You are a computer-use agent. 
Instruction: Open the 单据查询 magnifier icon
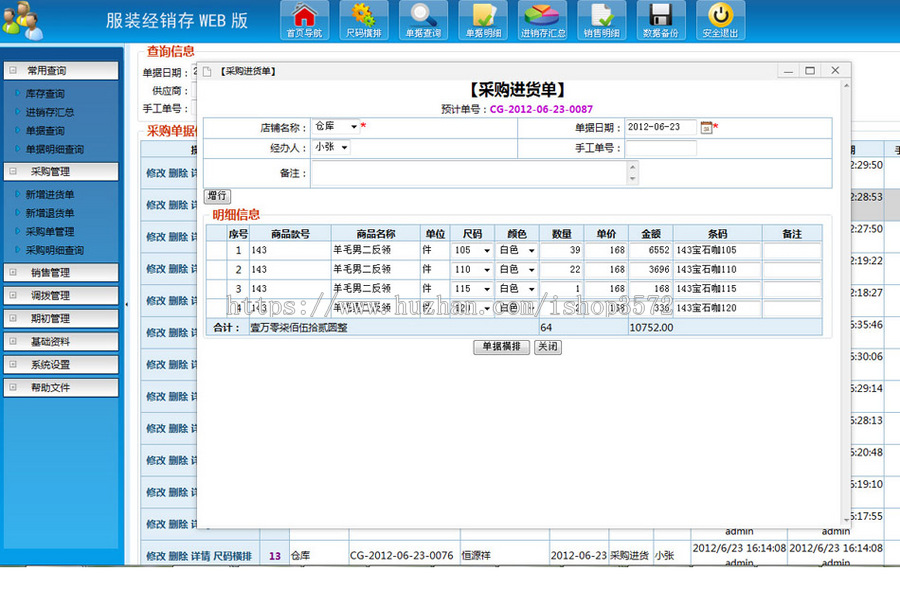(x=423, y=20)
